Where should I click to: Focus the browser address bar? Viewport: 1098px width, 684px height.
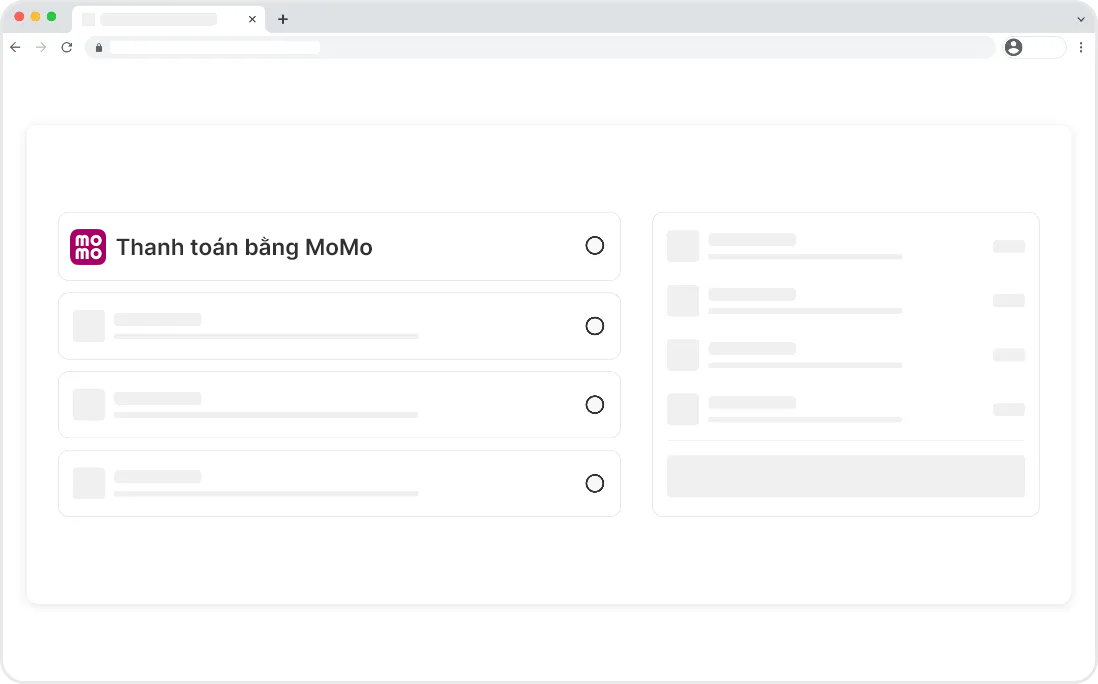tap(540, 47)
